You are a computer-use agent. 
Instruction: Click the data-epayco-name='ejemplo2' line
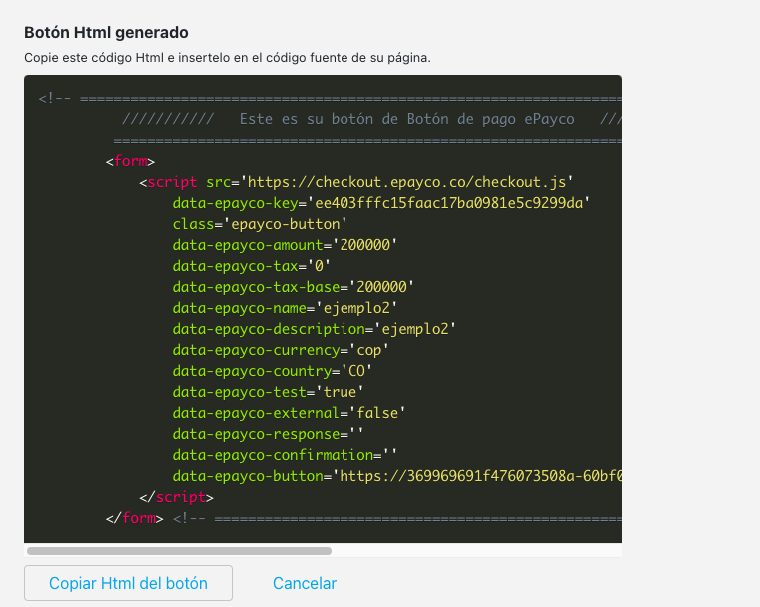point(285,308)
